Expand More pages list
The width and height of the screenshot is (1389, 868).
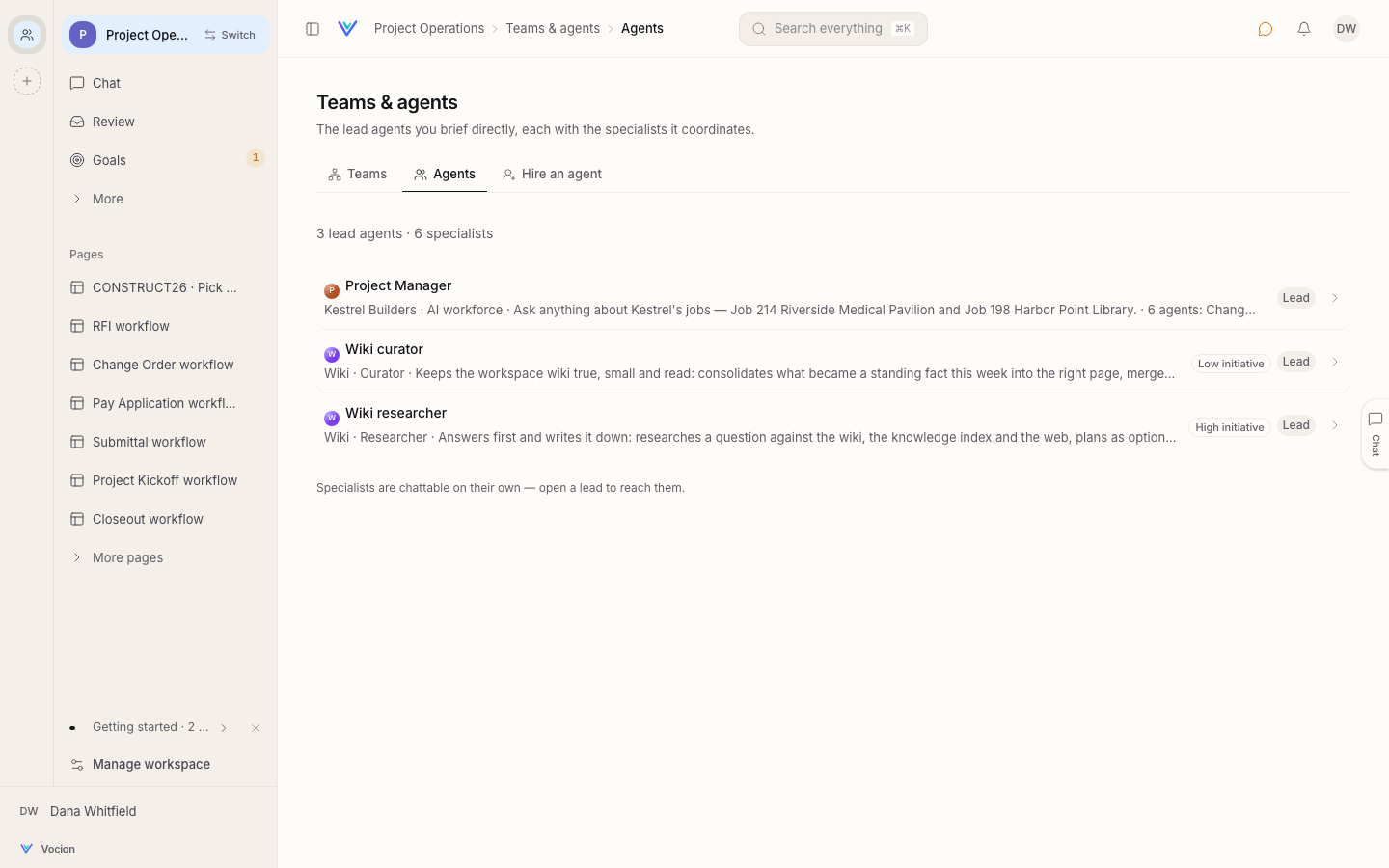pos(165,557)
